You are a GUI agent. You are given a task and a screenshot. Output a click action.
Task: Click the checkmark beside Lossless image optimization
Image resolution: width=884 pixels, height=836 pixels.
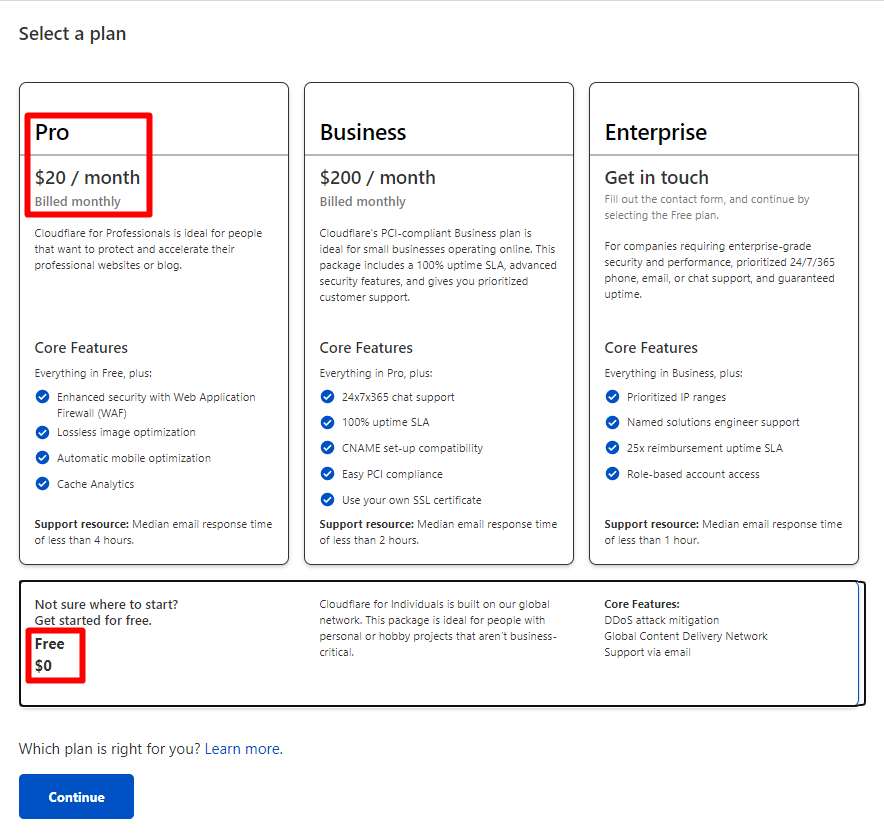click(x=42, y=432)
